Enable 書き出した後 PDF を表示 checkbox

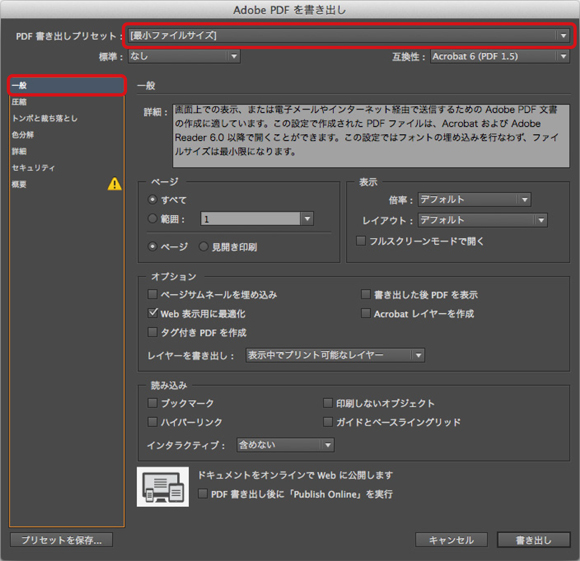(365, 294)
